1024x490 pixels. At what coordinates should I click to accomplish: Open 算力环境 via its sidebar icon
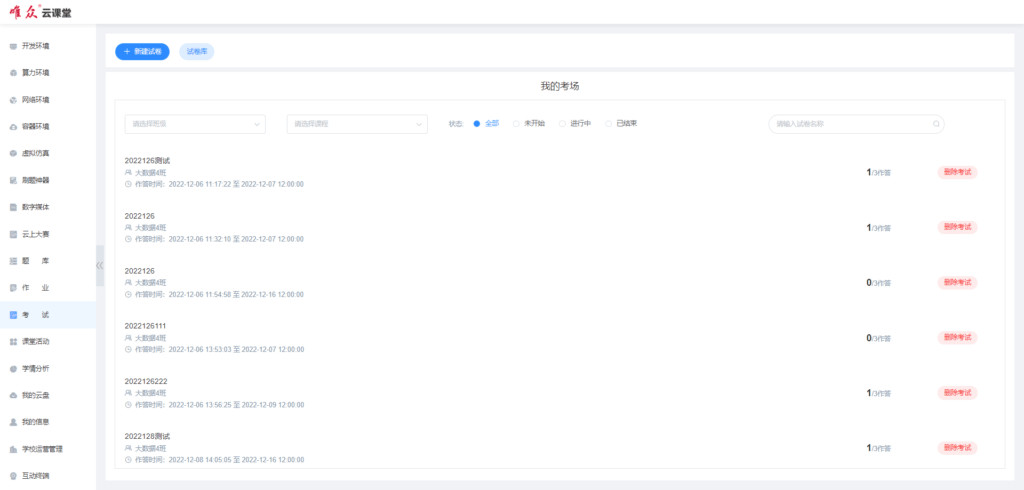pos(13,73)
